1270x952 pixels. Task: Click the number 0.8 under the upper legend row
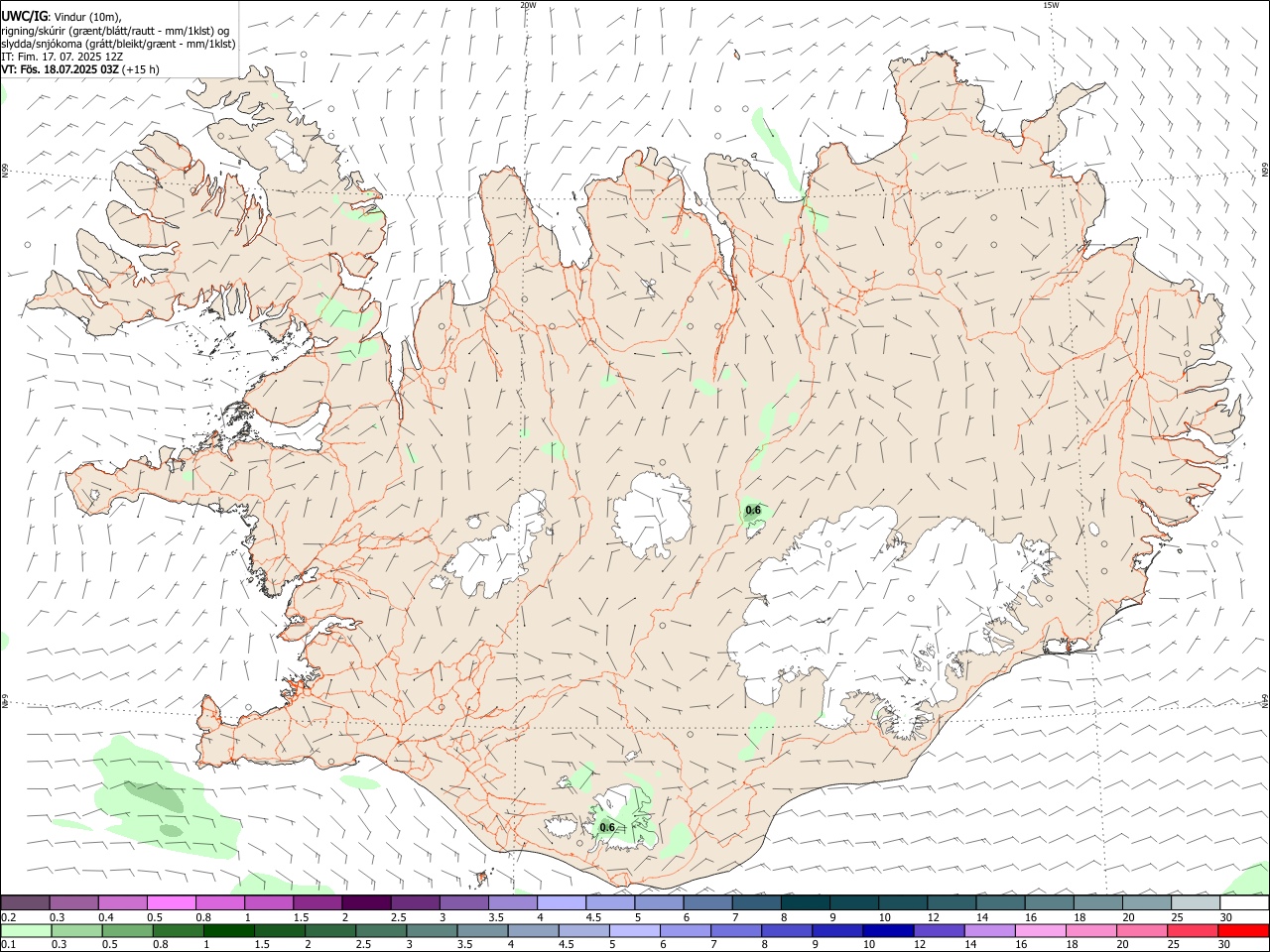pos(203,917)
